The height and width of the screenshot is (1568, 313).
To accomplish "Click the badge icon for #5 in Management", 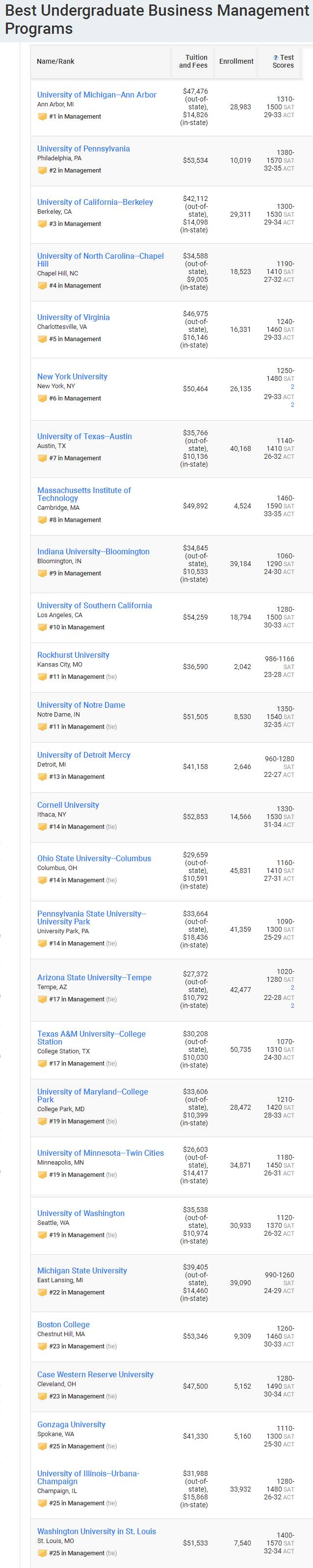I will click(x=42, y=339).
